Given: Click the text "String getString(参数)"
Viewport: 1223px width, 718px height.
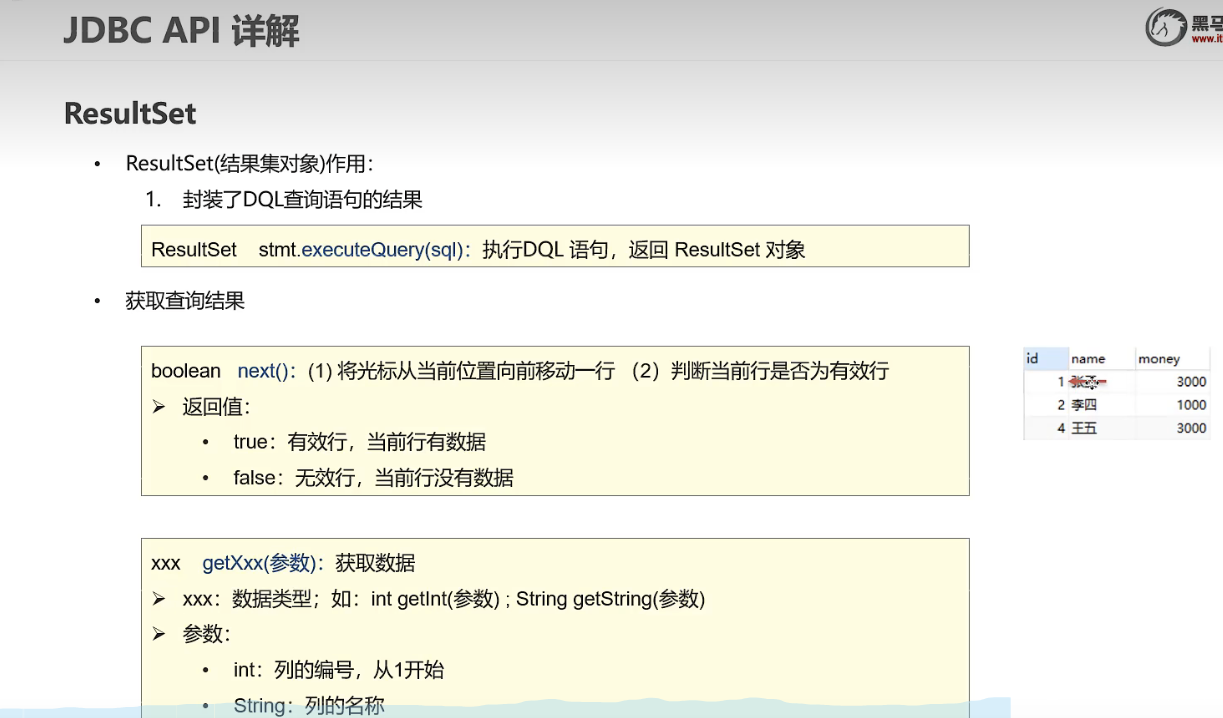Looking at the screenshot, I should coord(611,599).
